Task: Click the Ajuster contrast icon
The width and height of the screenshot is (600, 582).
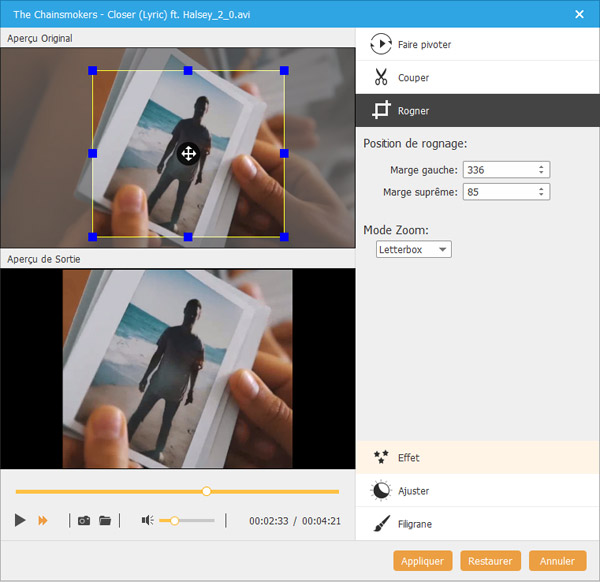Action: click(380, 491)
